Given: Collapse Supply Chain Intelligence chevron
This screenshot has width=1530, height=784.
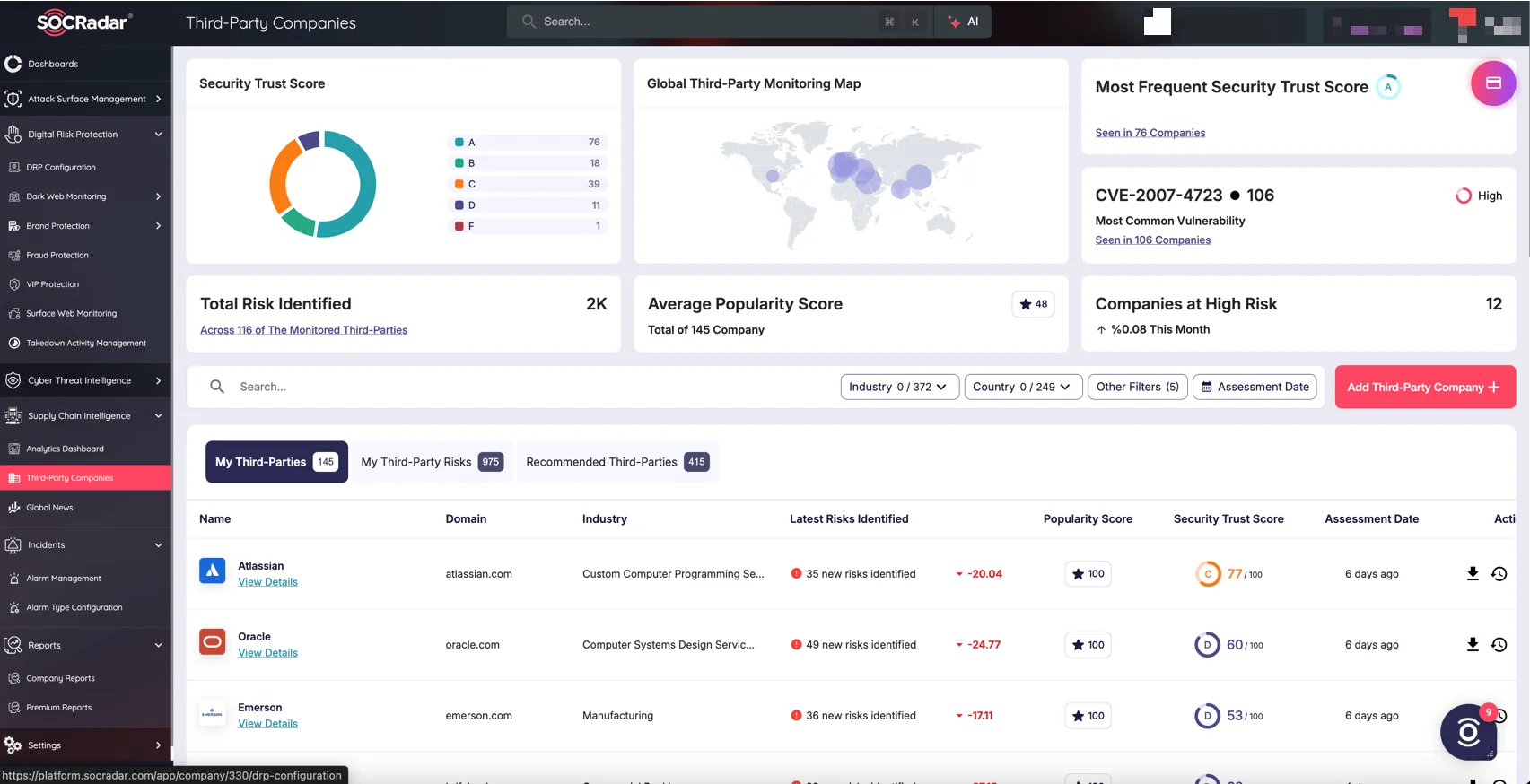Looking at the screenshot, I should (158, 416).
